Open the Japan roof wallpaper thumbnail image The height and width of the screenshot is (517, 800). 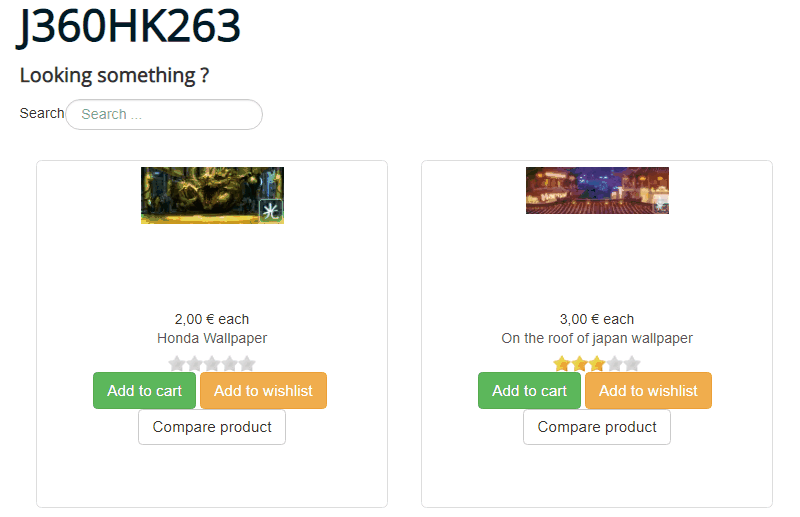pyautogui.click(x=597, y=190)
